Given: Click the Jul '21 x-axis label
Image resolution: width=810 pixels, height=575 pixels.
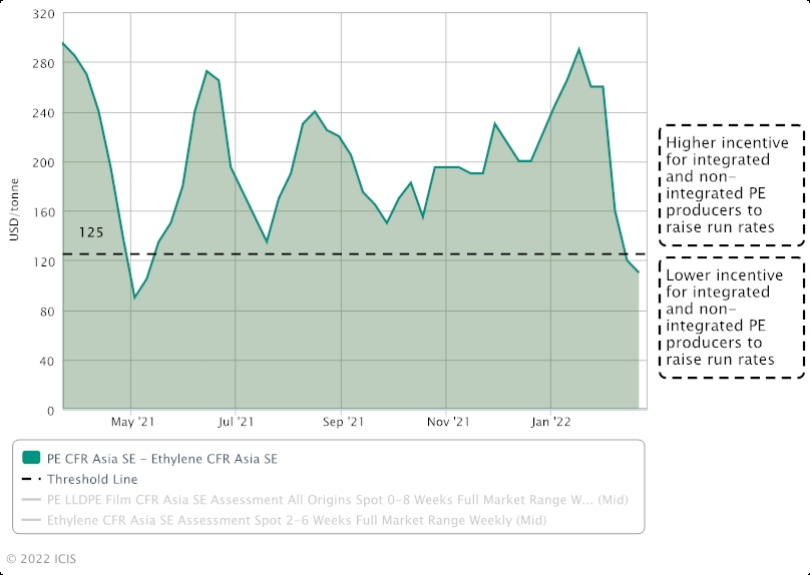Looking at the screenshot, I should tap(236, 422).
